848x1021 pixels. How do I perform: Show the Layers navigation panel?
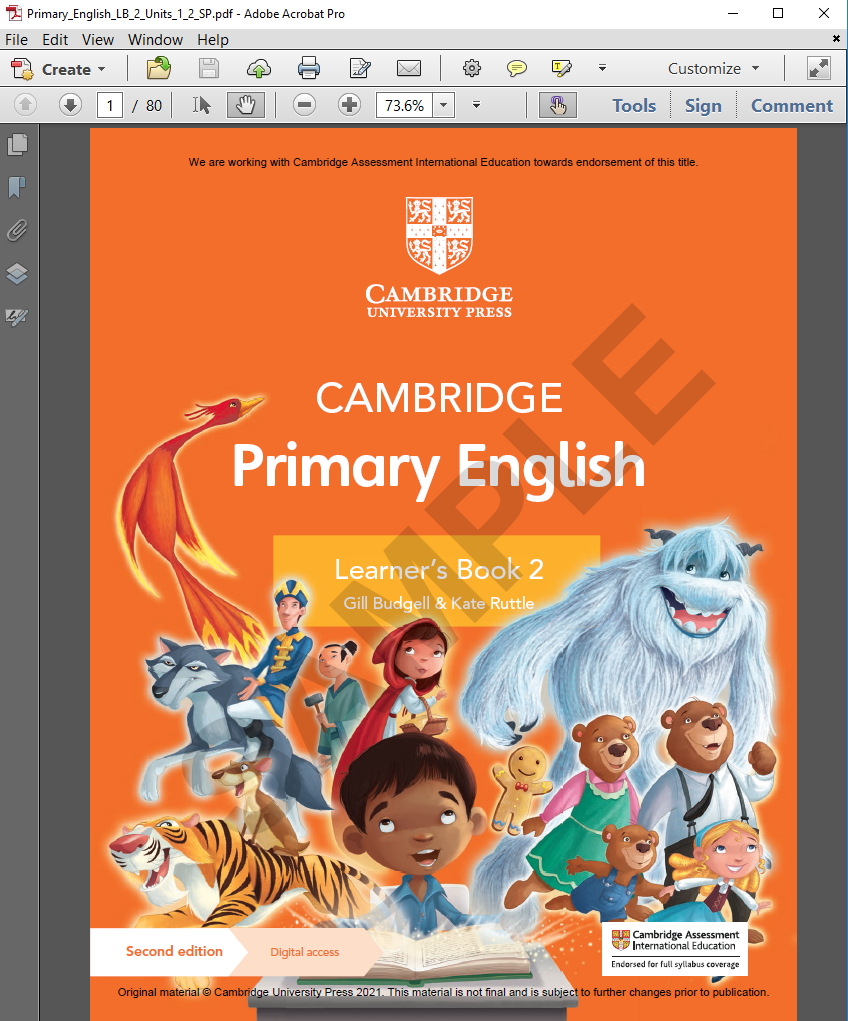point(17,274)
